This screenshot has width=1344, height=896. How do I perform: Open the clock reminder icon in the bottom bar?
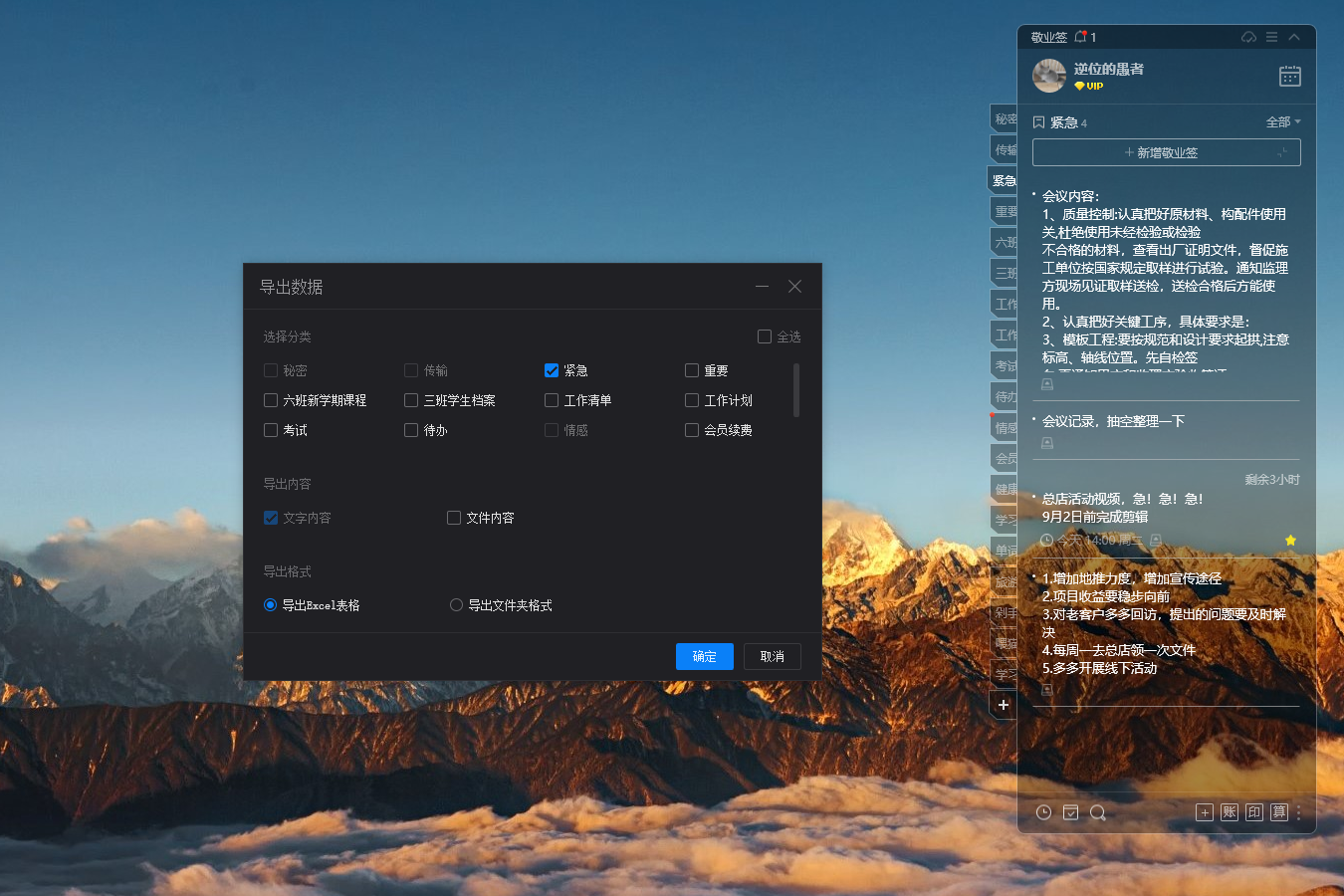(x=1043, y=812)
